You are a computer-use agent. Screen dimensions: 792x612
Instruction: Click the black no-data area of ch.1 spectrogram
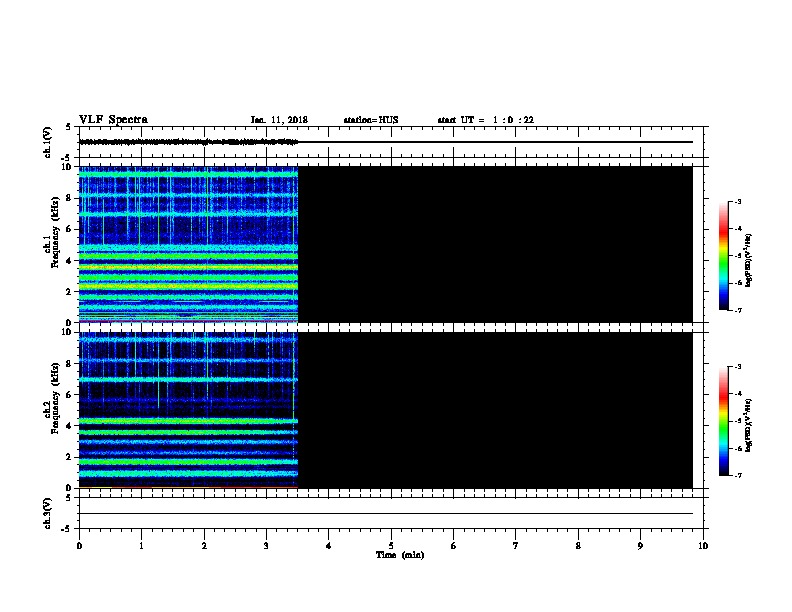point(495,244)
